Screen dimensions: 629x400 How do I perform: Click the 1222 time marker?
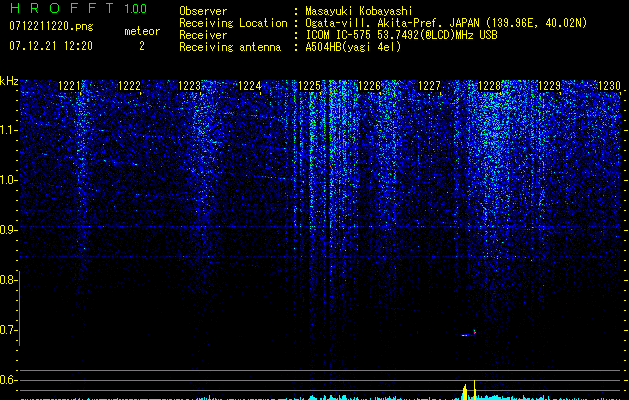coord(129,86)
